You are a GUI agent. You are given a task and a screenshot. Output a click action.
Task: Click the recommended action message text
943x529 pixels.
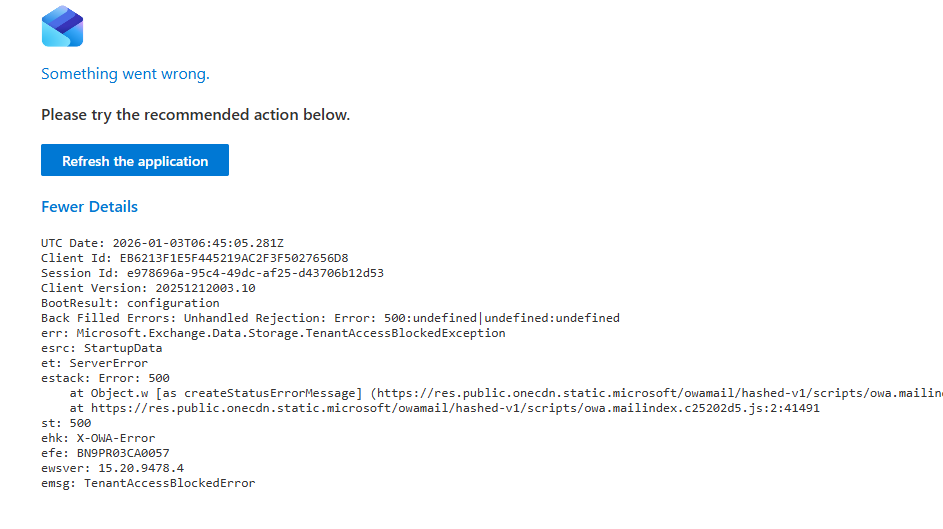[195, 115]
